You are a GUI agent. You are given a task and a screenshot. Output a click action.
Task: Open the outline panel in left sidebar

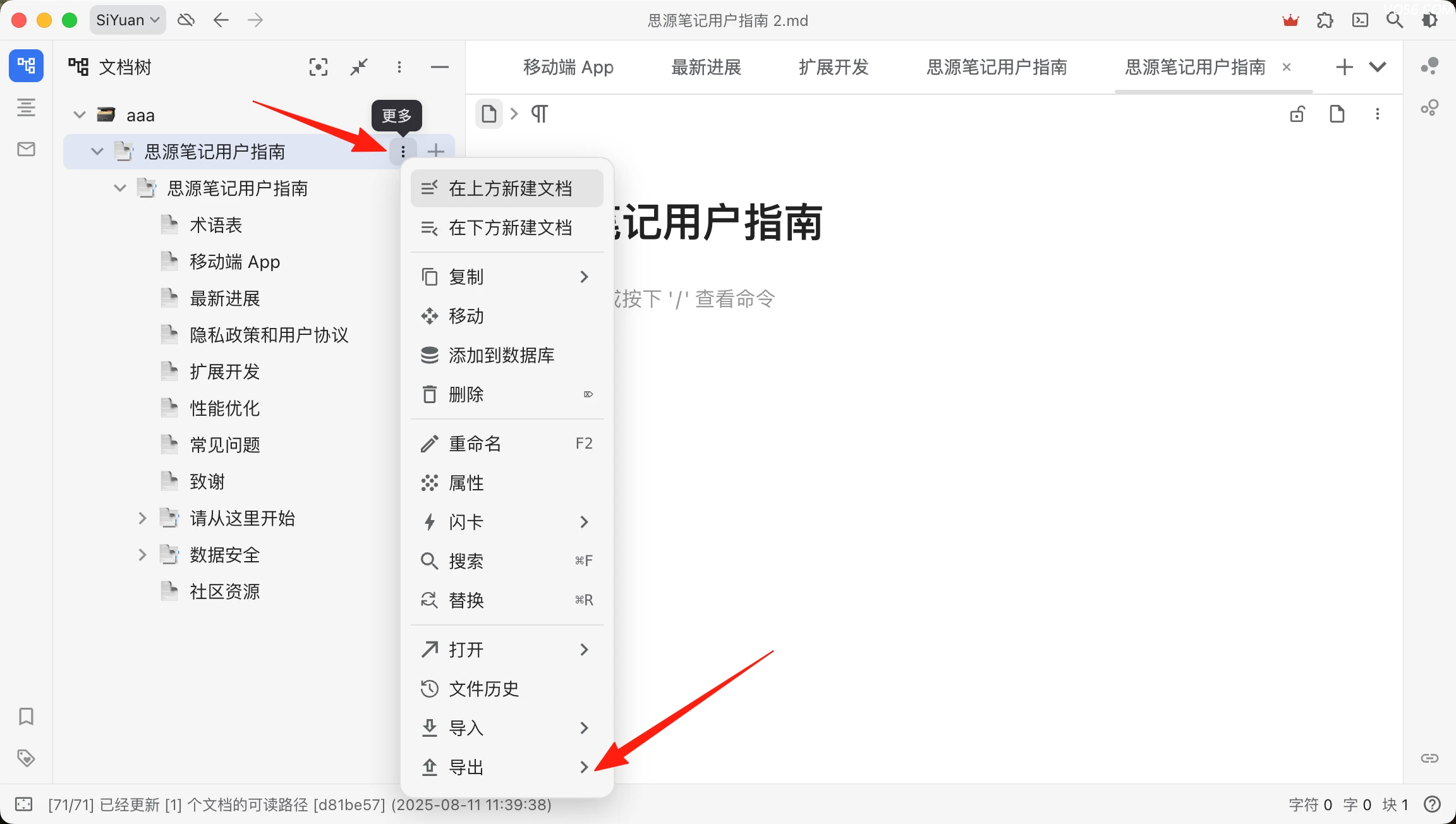coord(26,107)
